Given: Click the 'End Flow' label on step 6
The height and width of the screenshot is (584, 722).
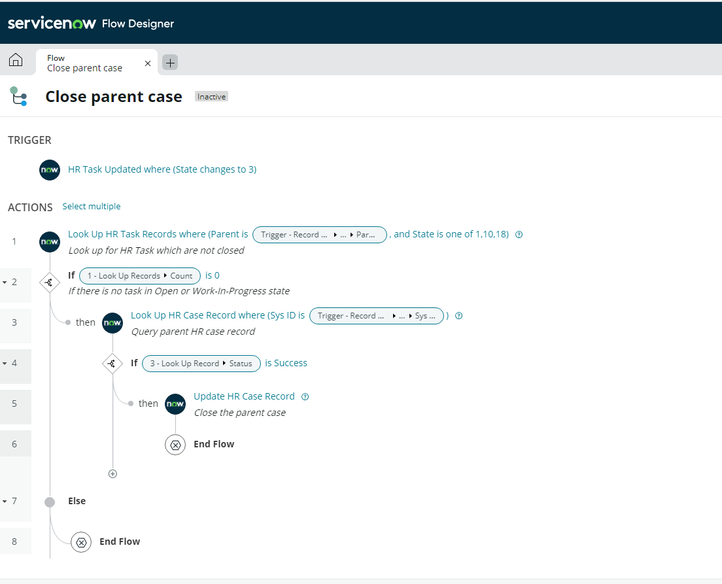Looking at the screenshot, I should pos(214,444).
